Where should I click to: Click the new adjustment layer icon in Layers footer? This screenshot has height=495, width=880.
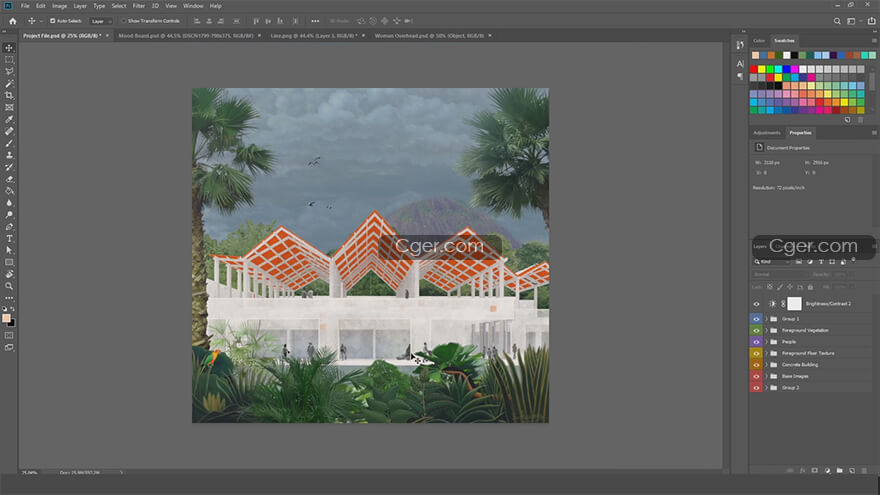point(827,470)
